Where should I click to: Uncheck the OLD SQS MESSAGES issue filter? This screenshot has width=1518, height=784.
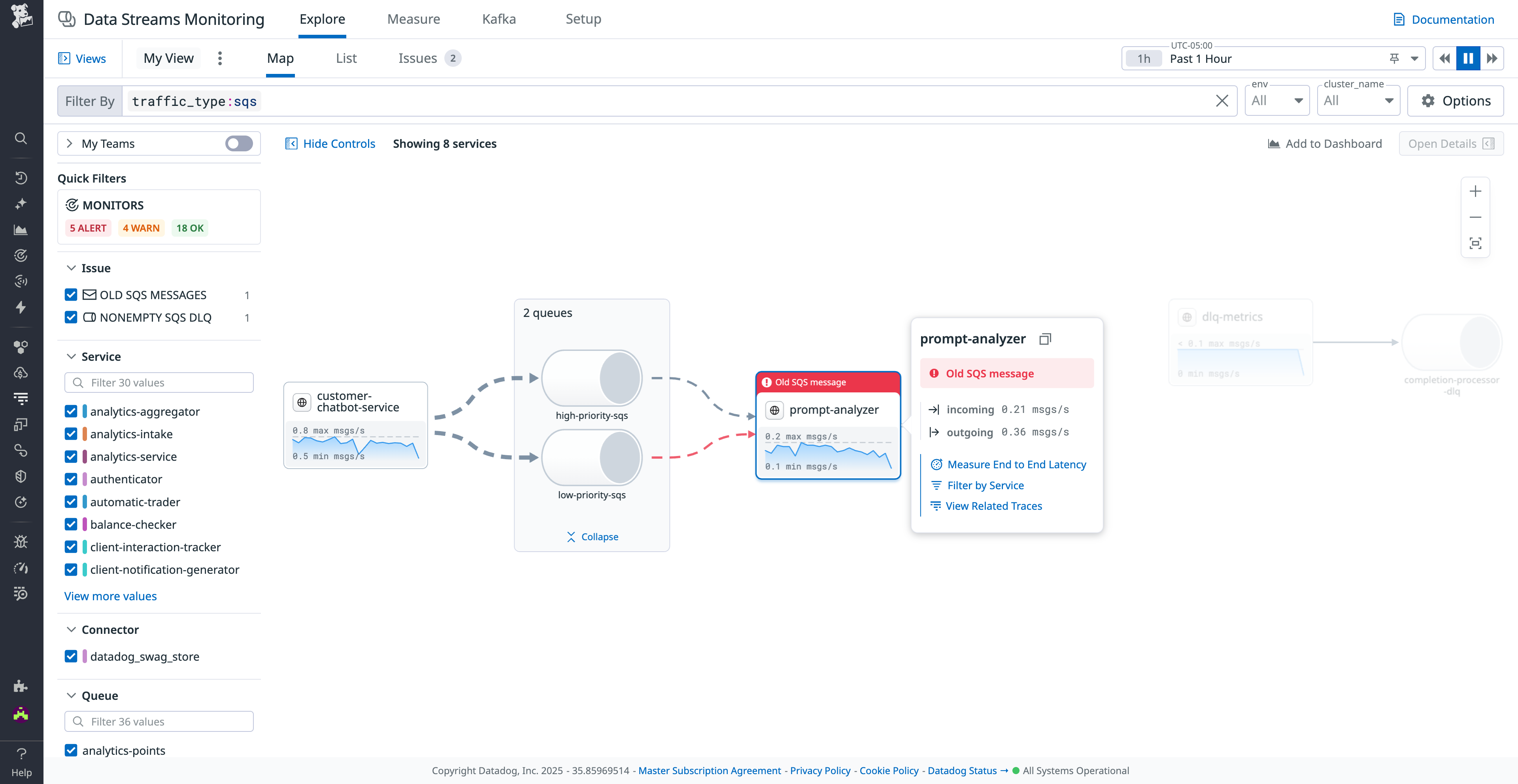71,294
